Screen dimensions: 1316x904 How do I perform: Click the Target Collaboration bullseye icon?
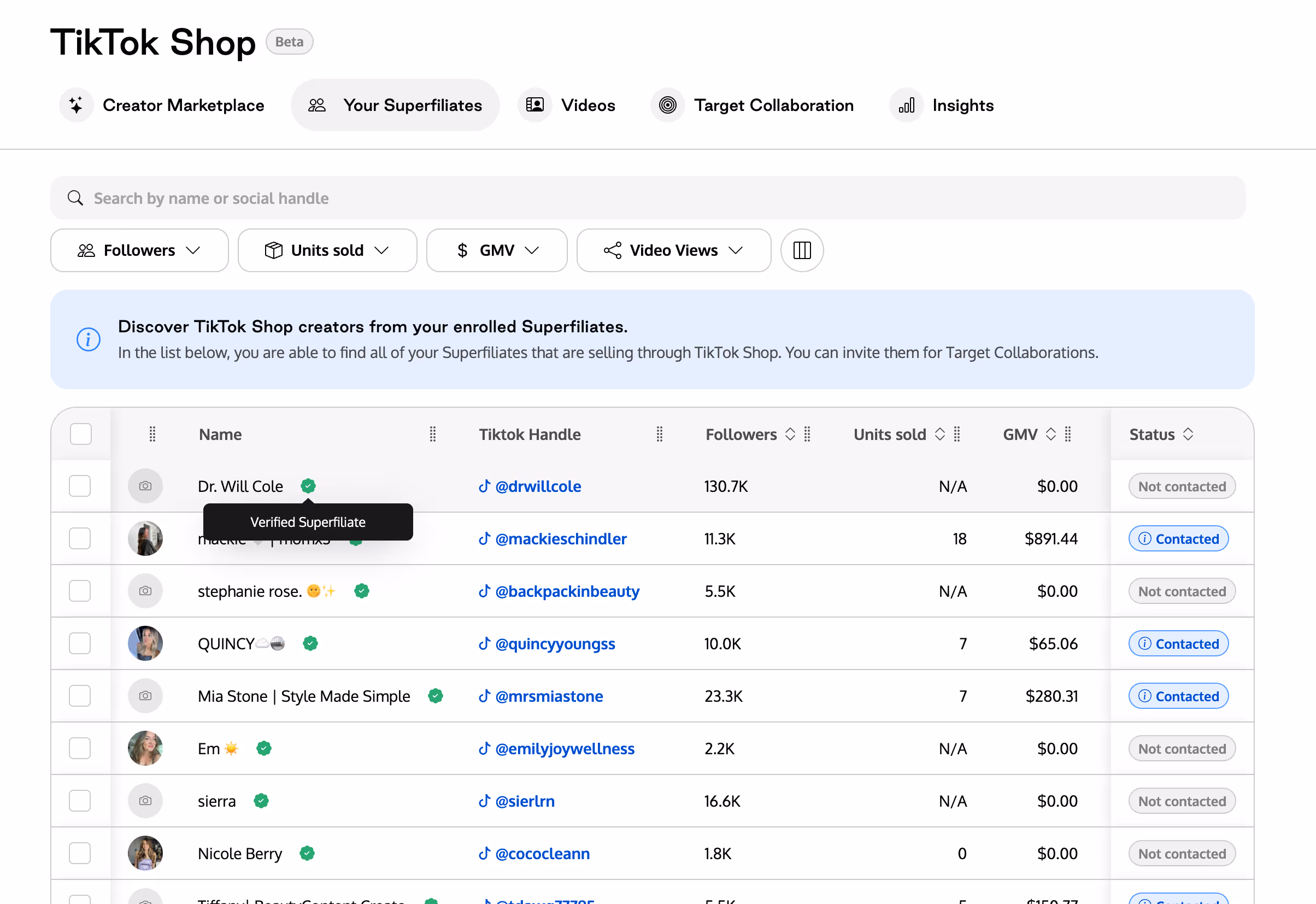[x=668, y=105]
